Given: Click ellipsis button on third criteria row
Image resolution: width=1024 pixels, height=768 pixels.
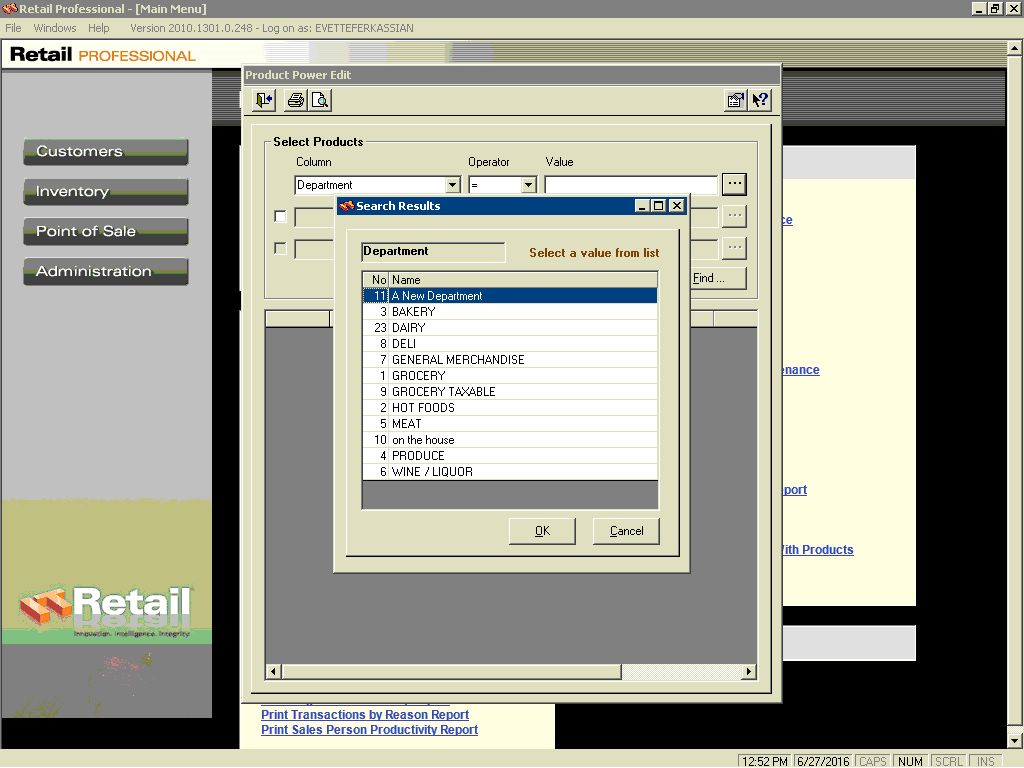Looking at the screenshot, I should coord(734,248).
